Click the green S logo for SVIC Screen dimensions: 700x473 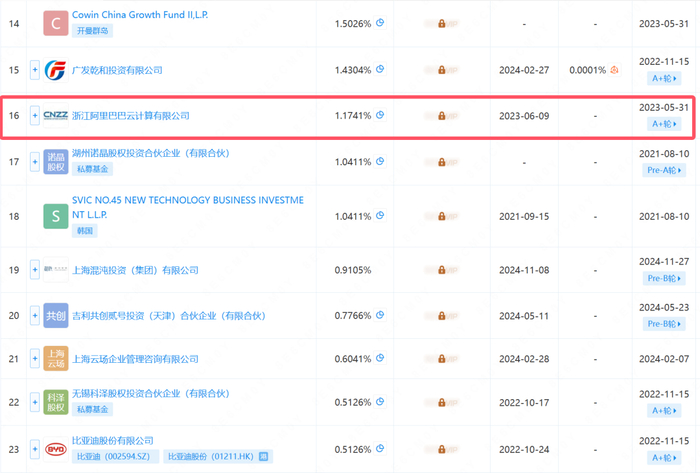click(56, 216)
